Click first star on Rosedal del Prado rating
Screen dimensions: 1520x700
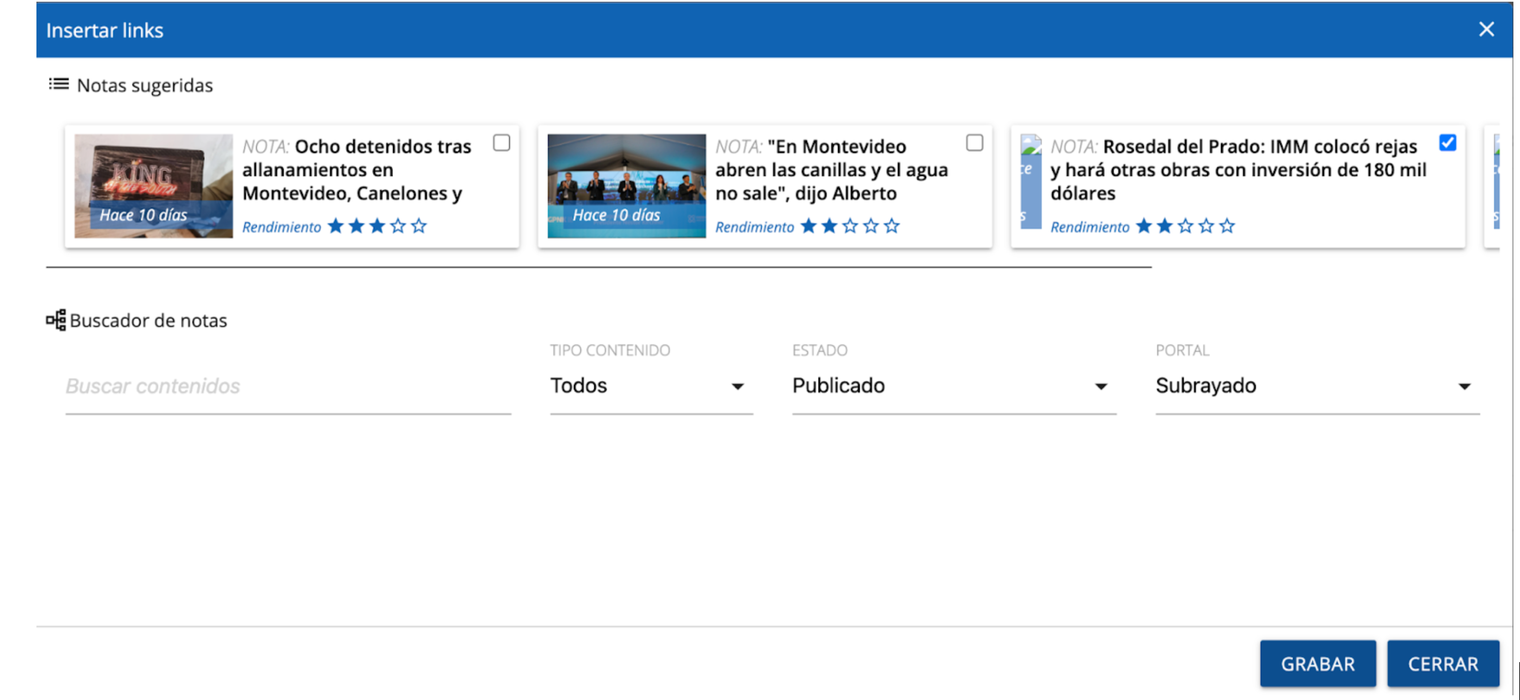click(1144, 227)
